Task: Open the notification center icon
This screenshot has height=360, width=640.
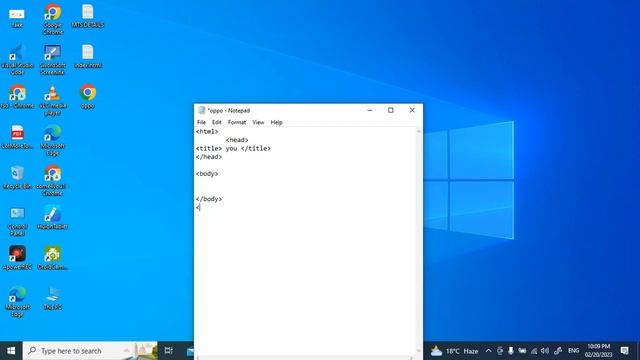Action: click(624, 351)
